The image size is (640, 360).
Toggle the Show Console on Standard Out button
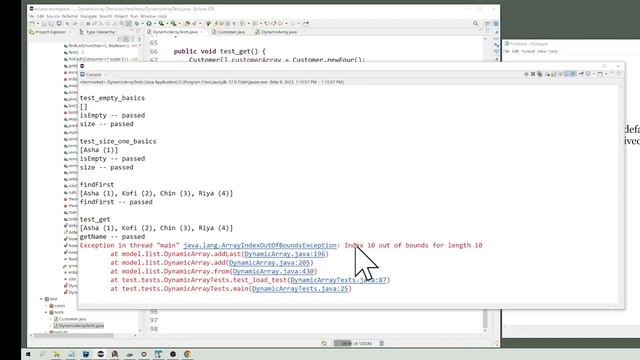tap(567, 74)
